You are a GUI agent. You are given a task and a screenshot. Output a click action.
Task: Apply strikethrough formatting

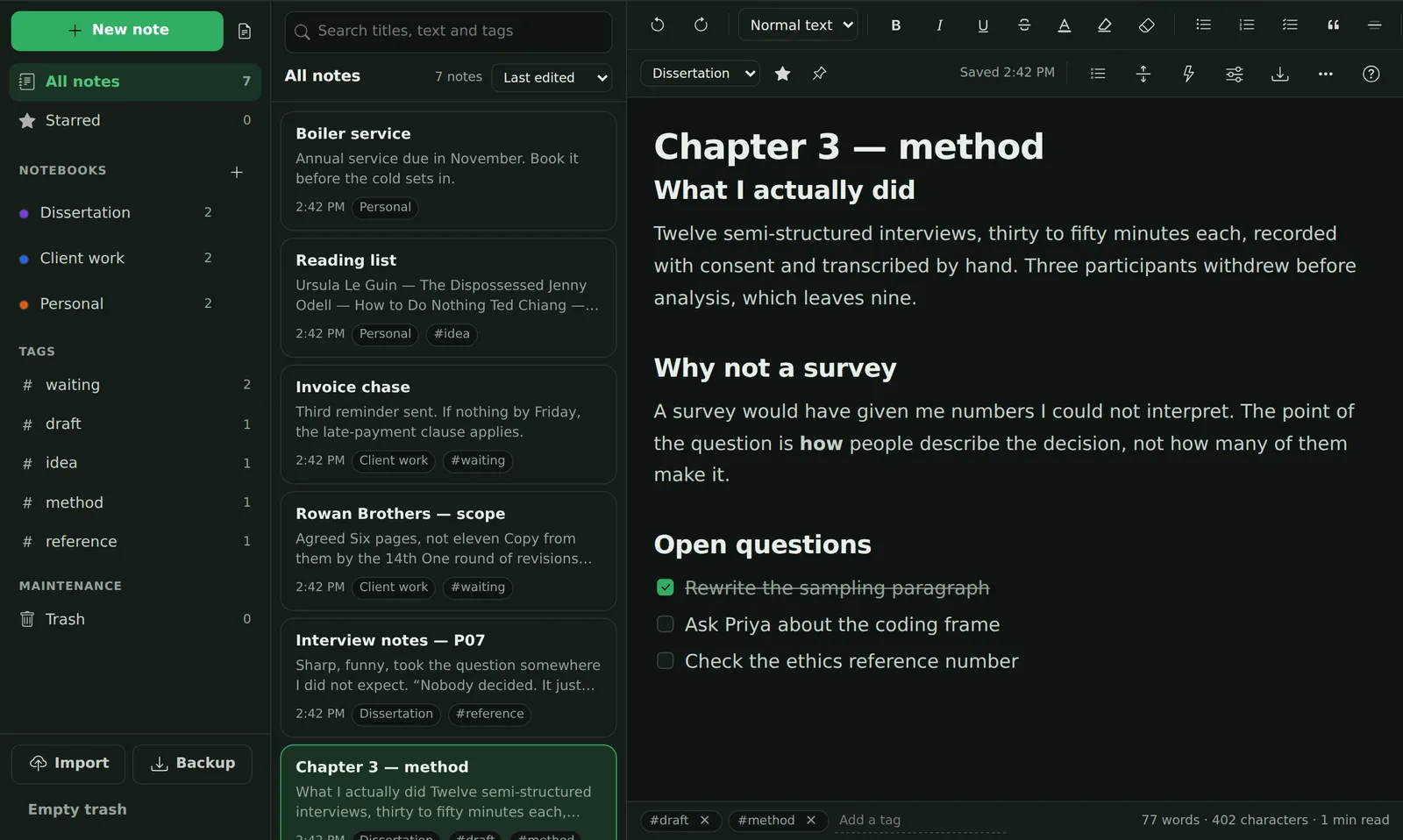tap(1024, 25)
